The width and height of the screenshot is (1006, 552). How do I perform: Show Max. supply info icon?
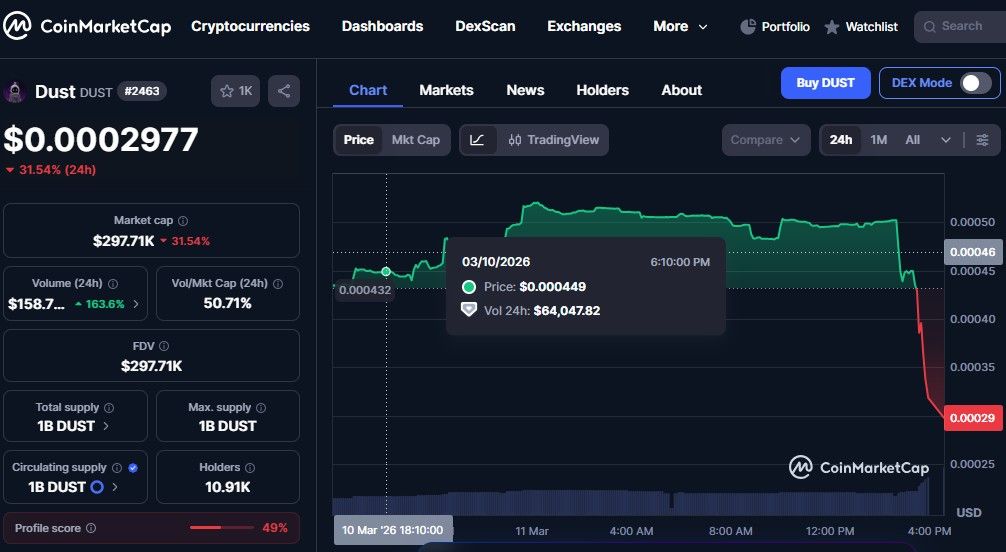[x=261, y=408]
